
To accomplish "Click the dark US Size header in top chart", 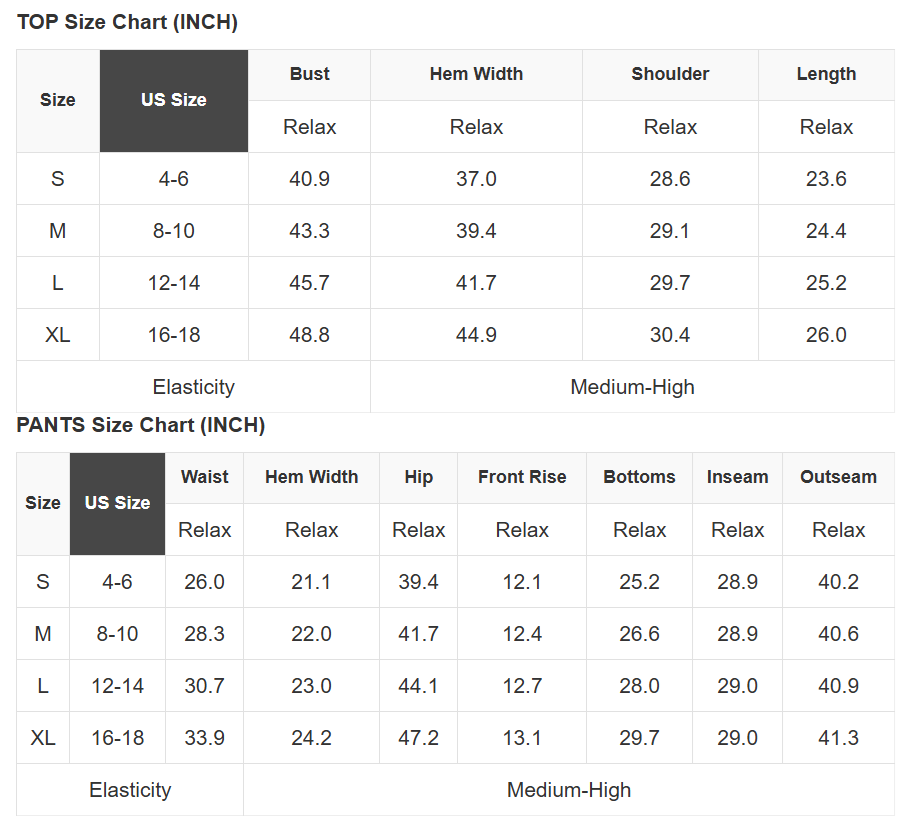I will pos(174,100).
